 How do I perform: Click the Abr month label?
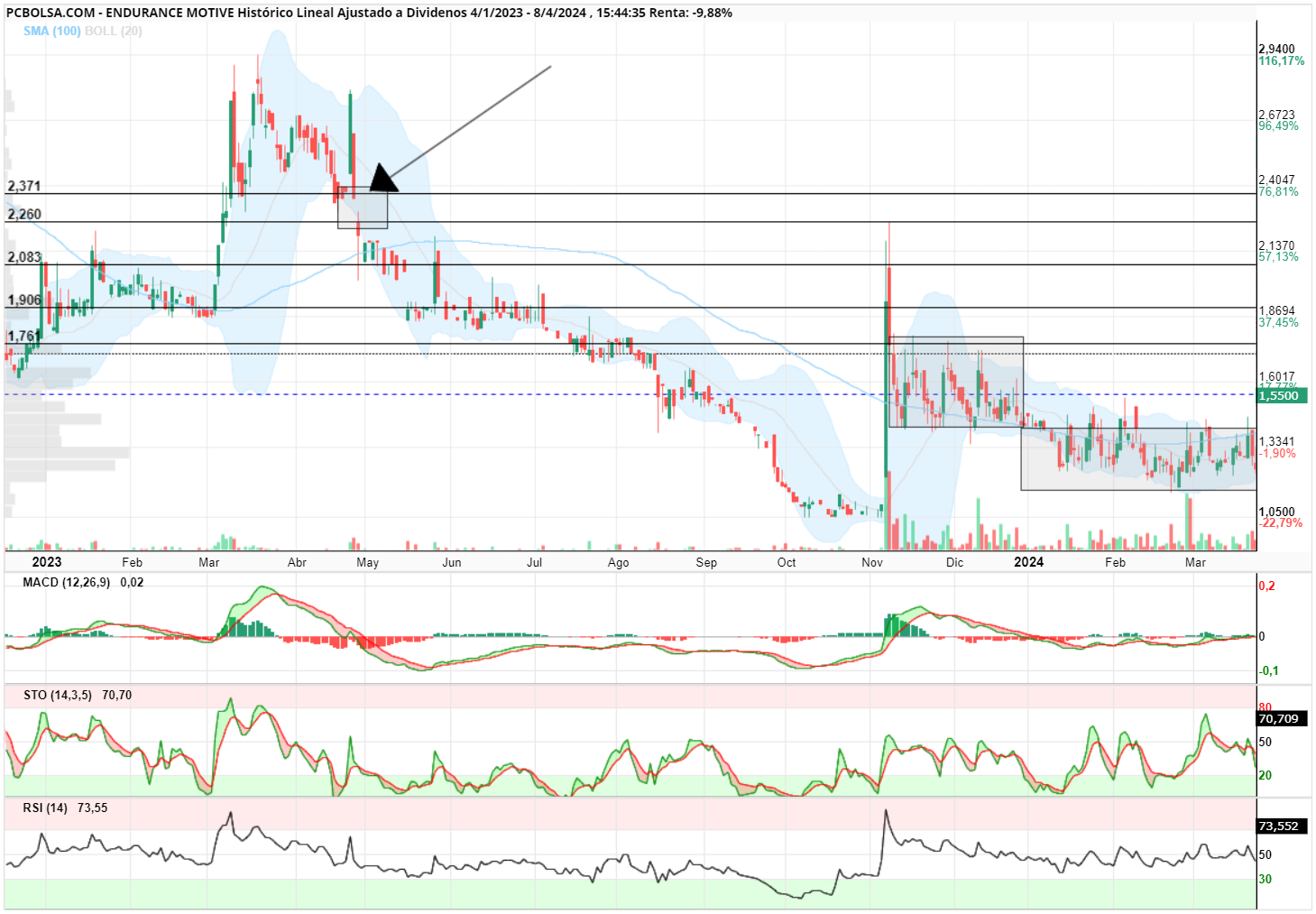(x=297, y=562)
